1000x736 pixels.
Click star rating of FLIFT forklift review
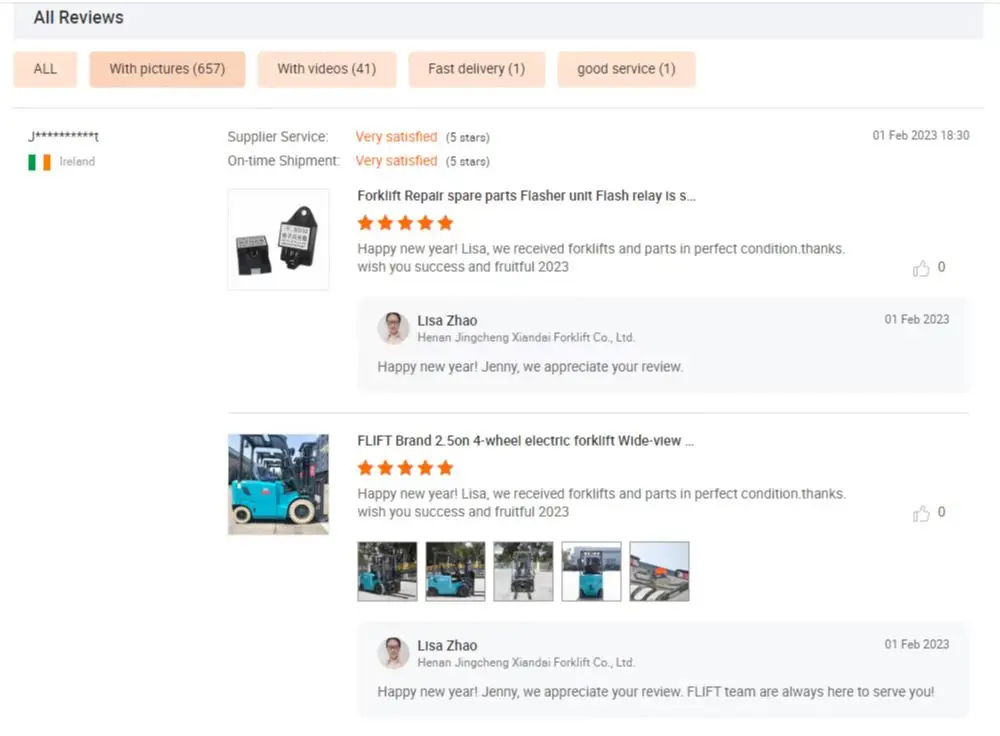coord(405,468)
